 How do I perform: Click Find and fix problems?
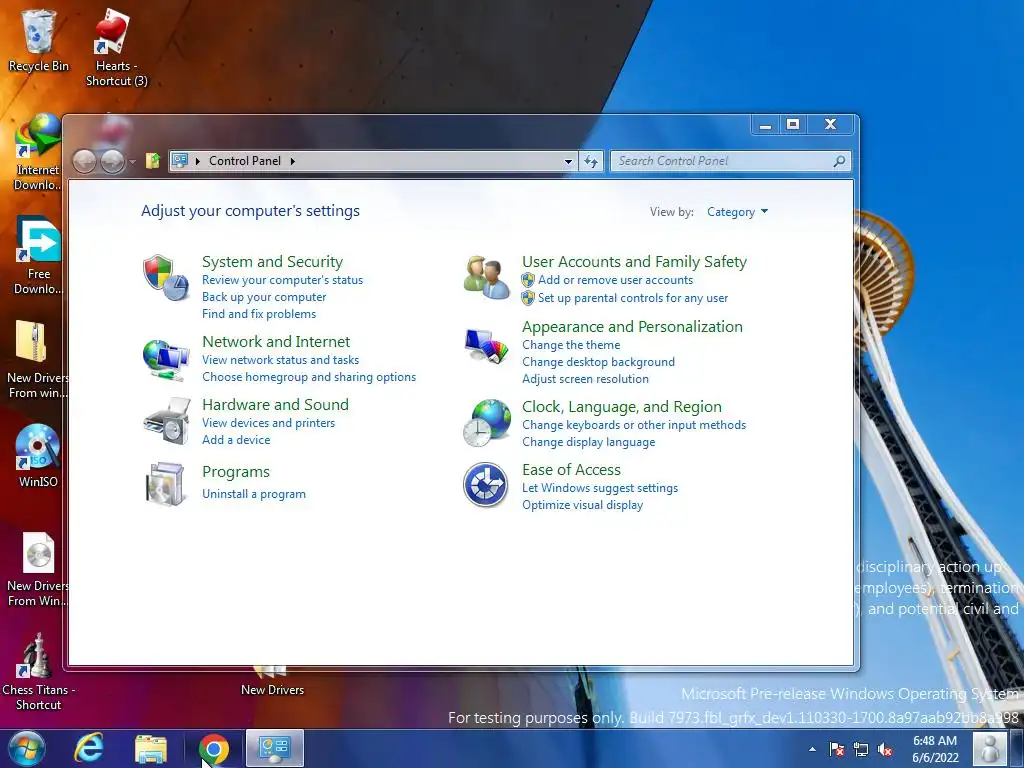click(x=259, y=314)
